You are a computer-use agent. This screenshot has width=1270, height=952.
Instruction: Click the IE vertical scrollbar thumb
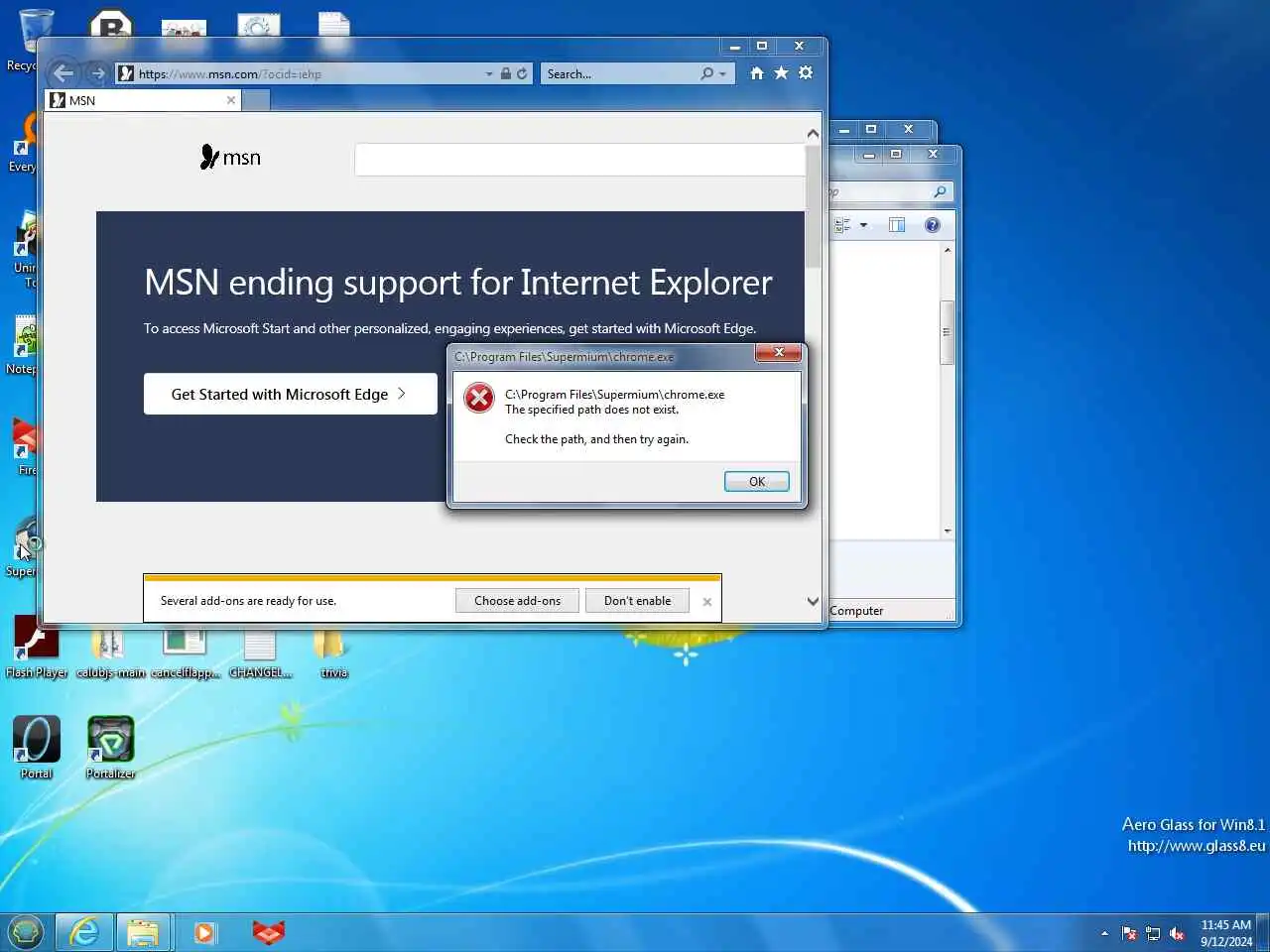click(x=813, y=206)
